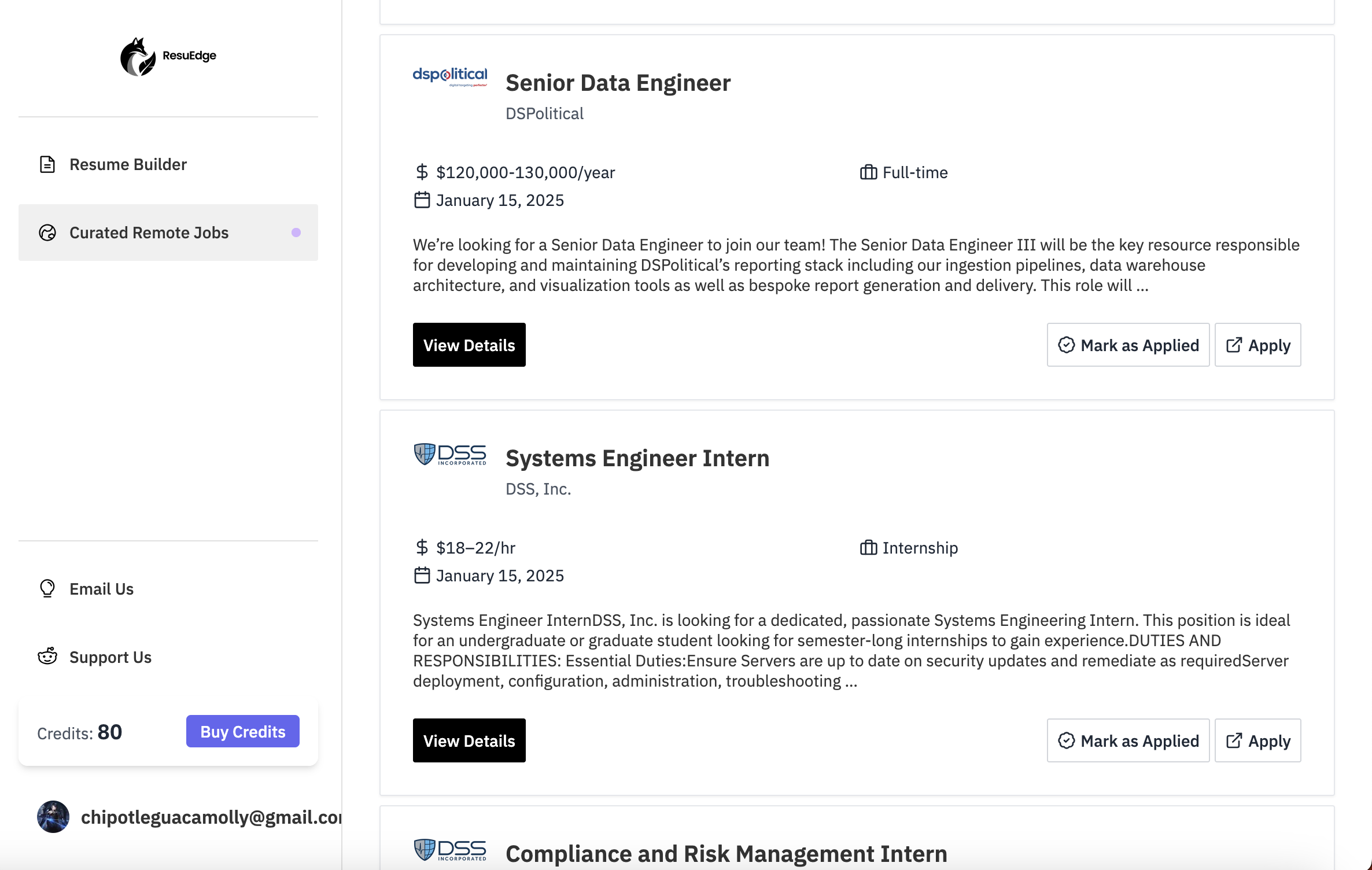View Details for Senior Data Engineer
This screenshot has height=870, width=1372.
pos(469,345)
